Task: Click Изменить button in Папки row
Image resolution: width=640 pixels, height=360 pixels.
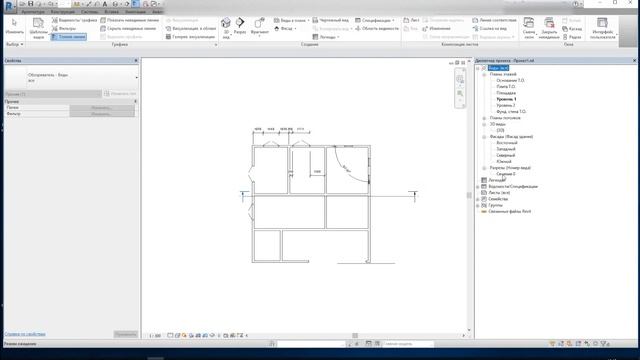Action: [x=102, y=108]
